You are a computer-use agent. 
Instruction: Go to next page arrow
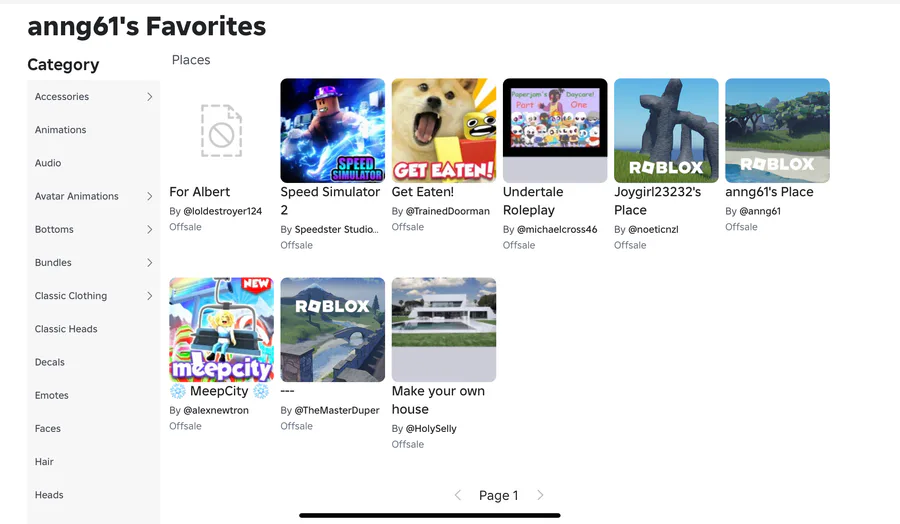coord(540,495)
